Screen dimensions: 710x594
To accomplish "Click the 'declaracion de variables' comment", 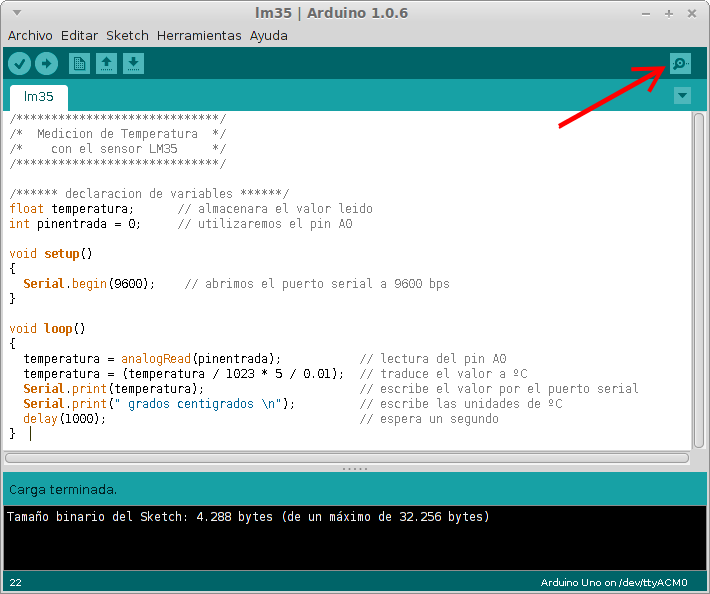I will [149, 194].
